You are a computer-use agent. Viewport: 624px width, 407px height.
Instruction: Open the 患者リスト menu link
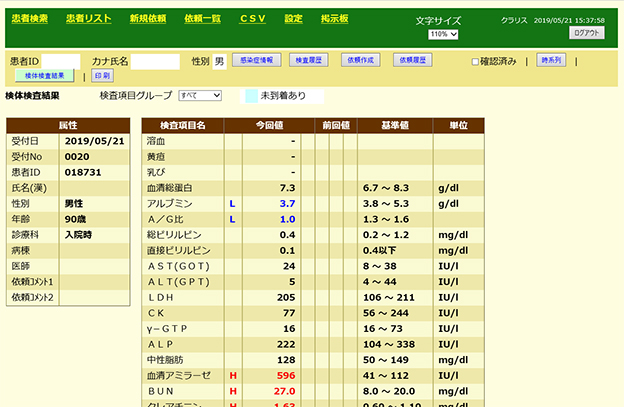(x=89, y=19)
